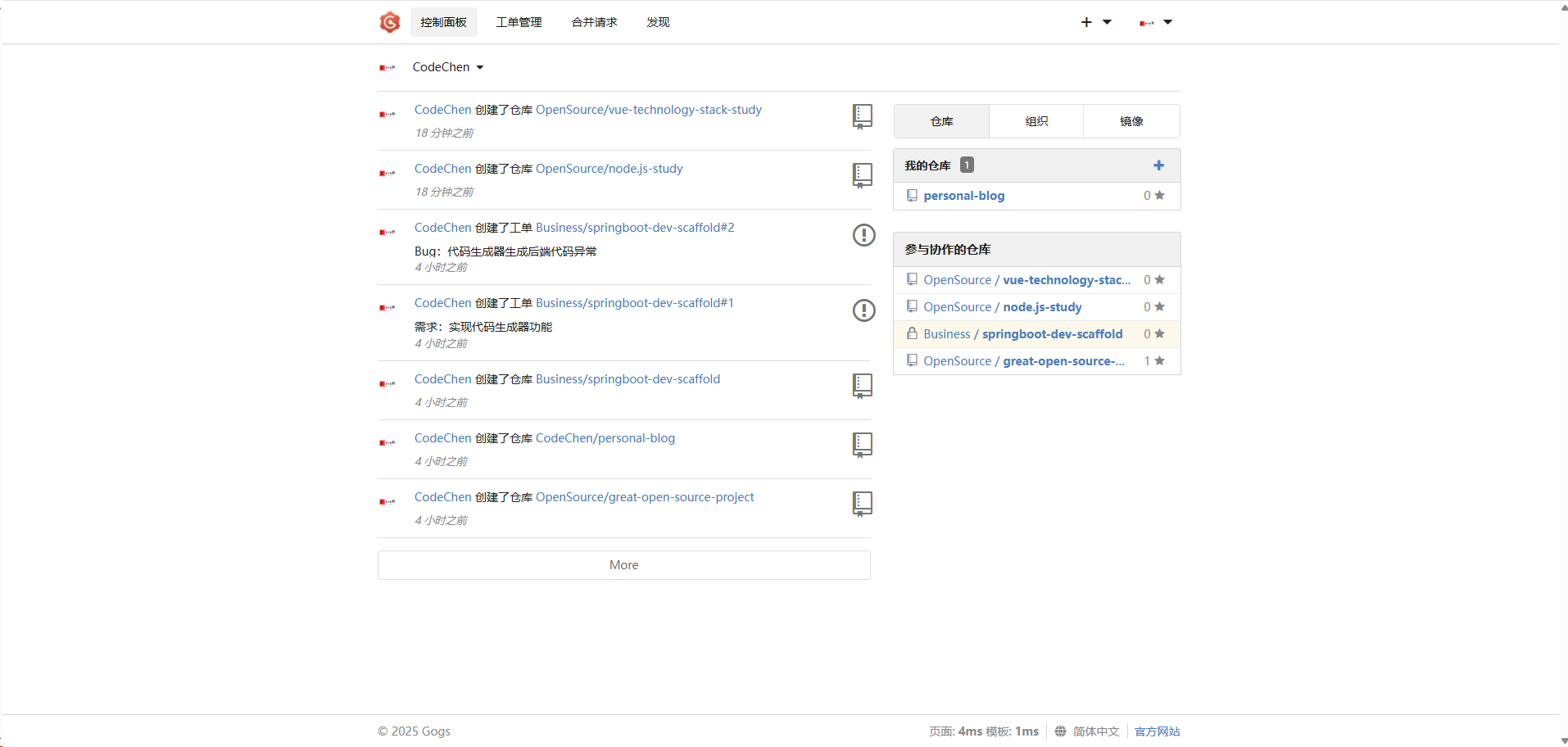Screen dimensions: 1568x747
Task: Click the lock icon beside springboot-dev-scaffold
Action: coord(912,333)
